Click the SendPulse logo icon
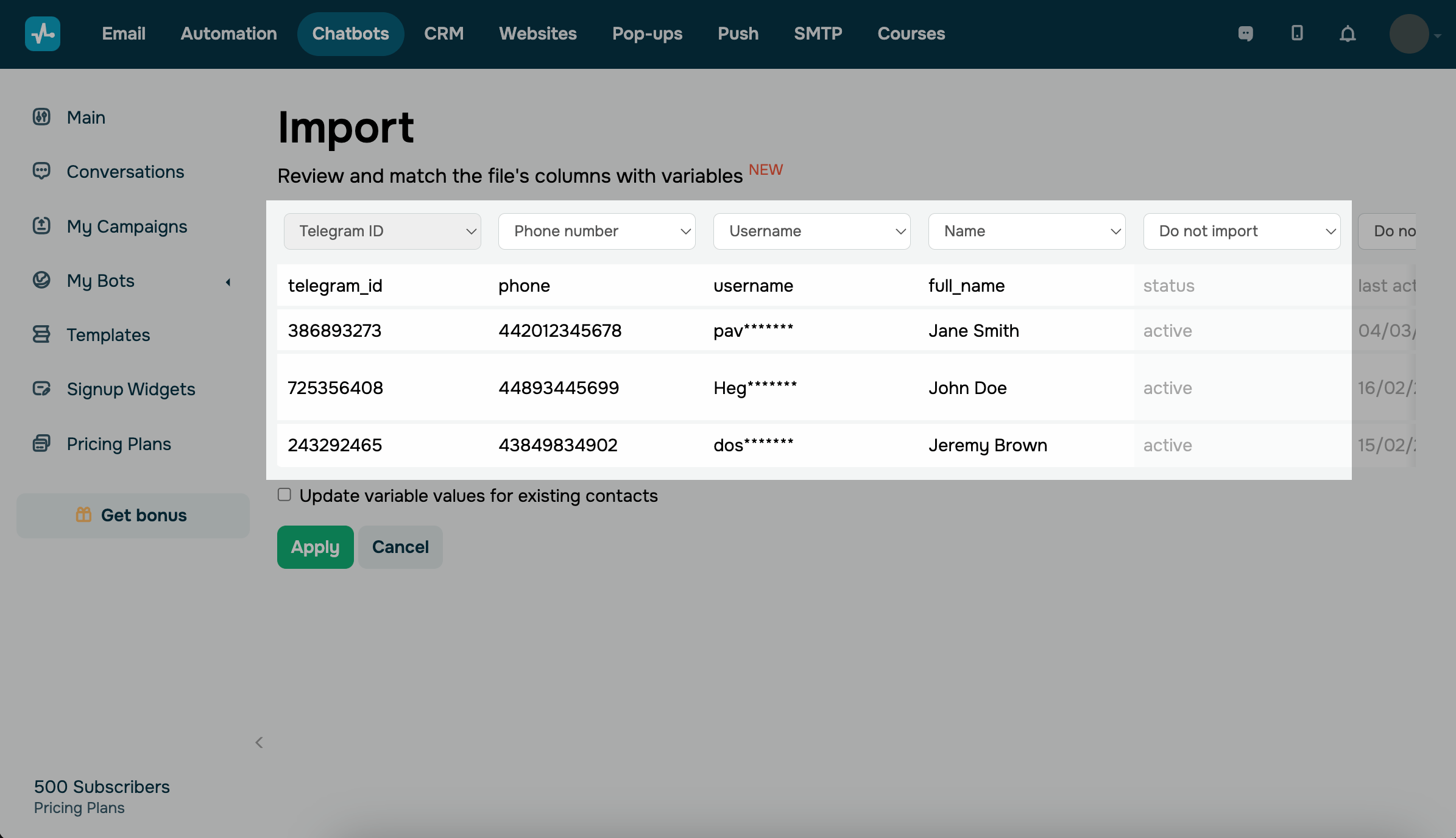This screenshot has height=838, width=1456. click(42, 33)
